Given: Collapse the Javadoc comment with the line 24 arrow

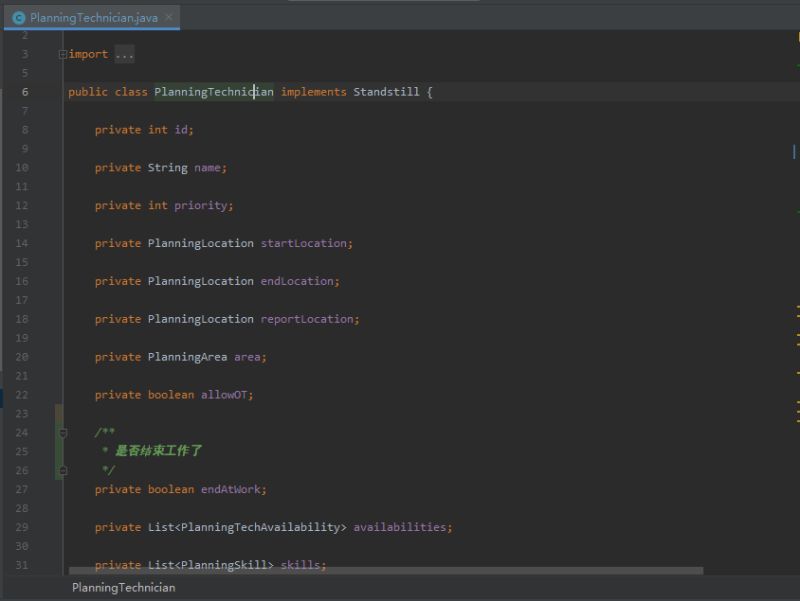Looking at the screenshot, I should click(x=62, y=432).
